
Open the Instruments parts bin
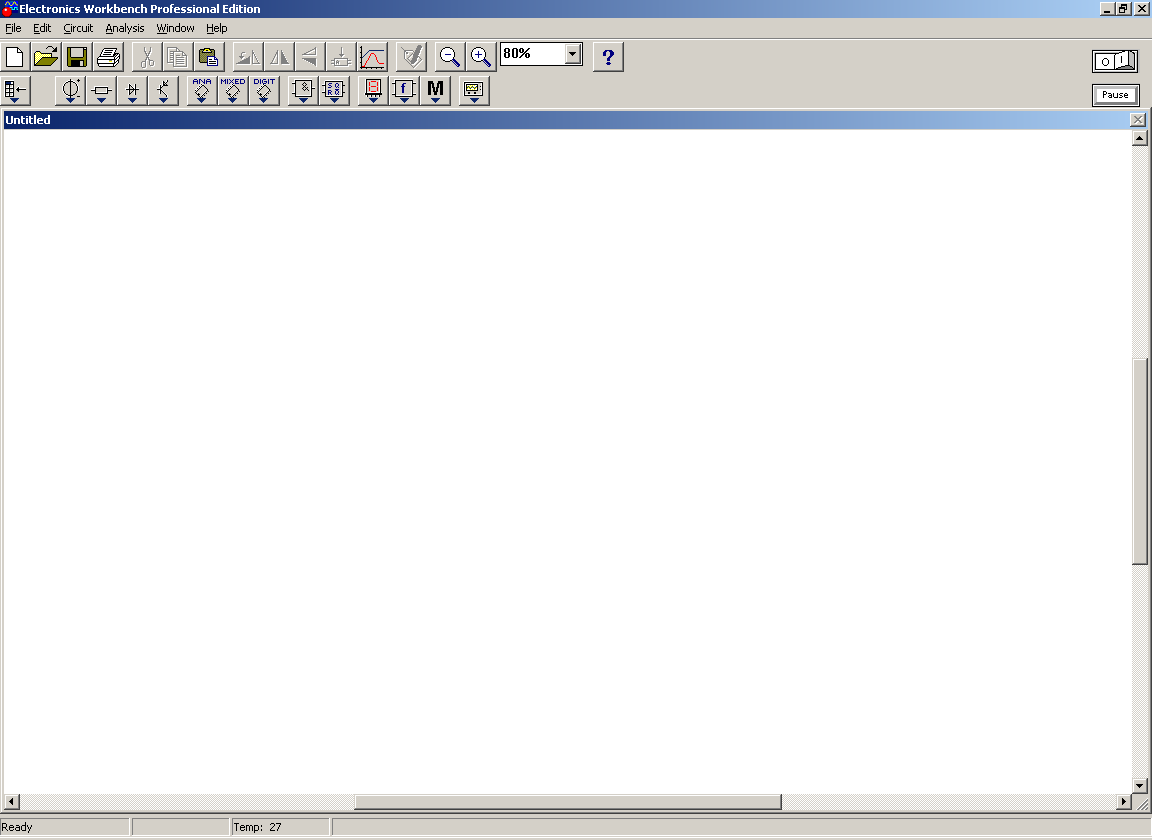[474, 90]
